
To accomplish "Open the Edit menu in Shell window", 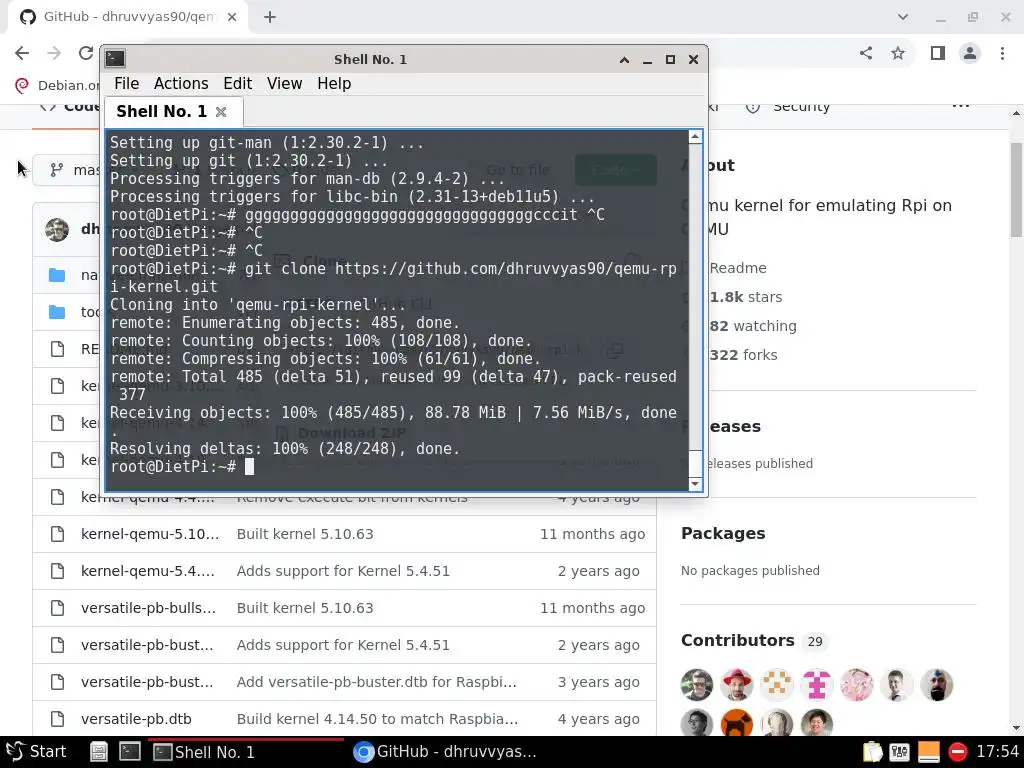I will (x=237, y=84).
